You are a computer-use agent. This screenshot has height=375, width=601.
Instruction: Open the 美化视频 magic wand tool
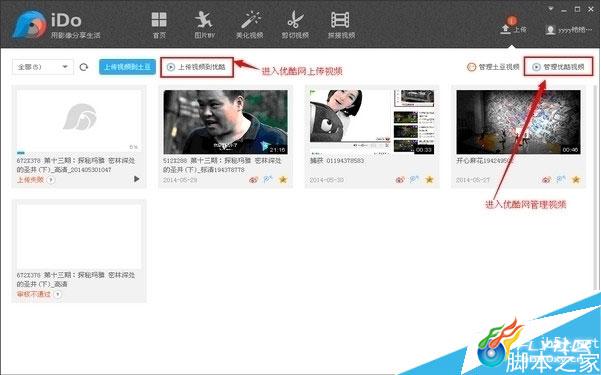pos(250,25)
